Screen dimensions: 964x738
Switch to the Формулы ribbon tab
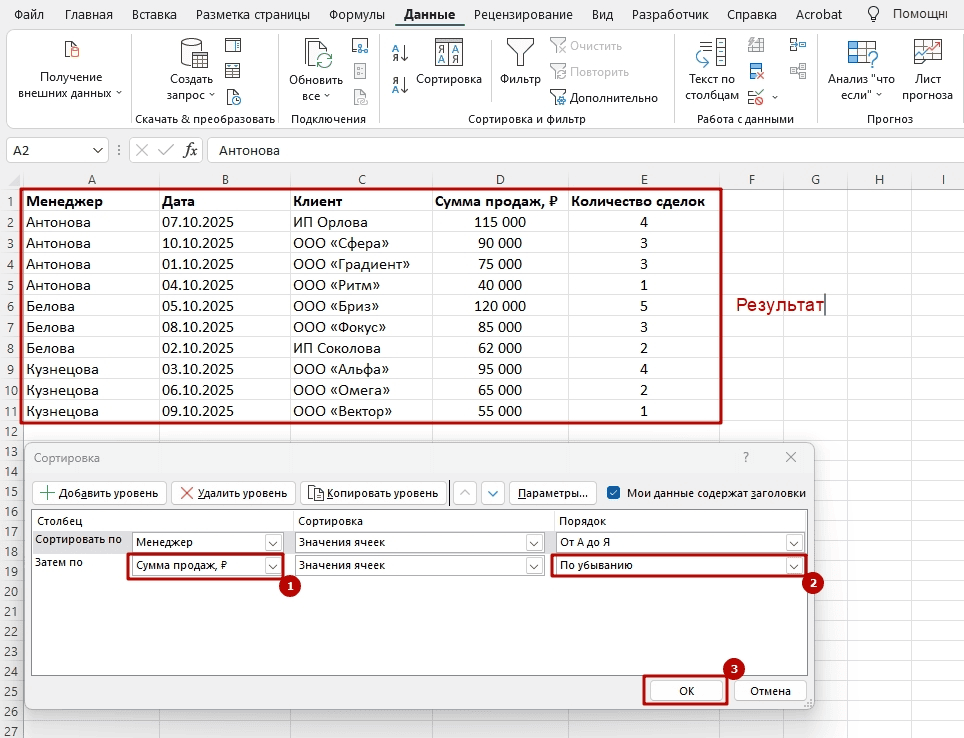coord(358,15)
